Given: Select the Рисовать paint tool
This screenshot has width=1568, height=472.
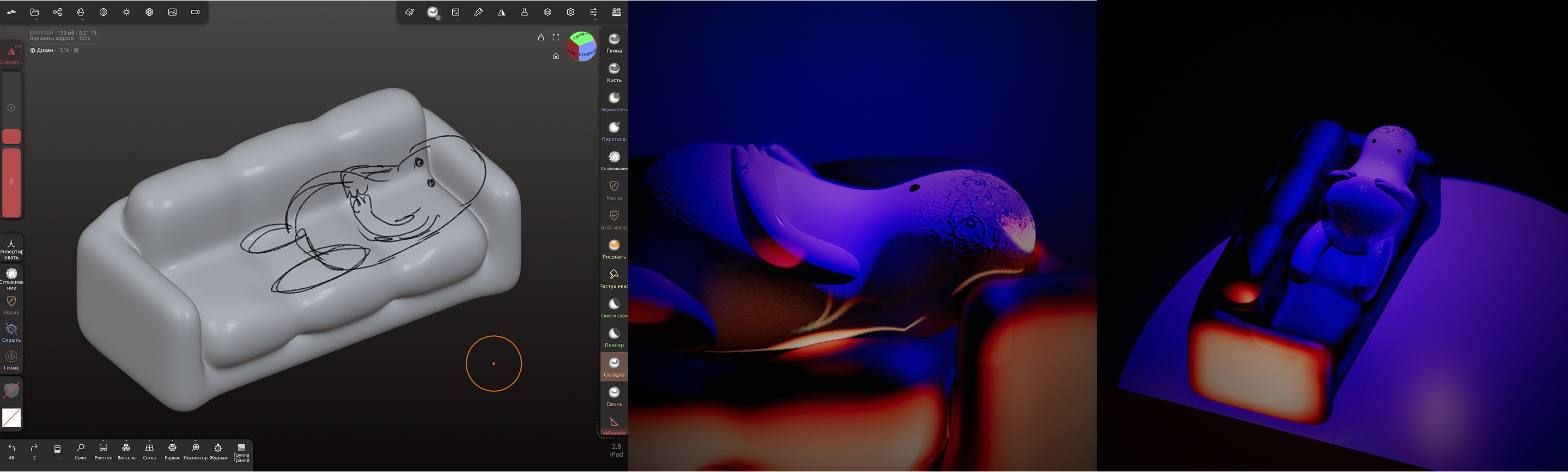Looking at the screenshot, I should 614,249.
